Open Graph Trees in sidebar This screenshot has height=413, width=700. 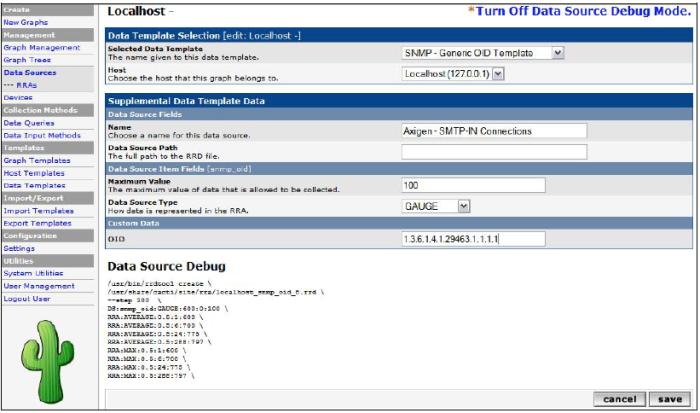coord(26,59)
